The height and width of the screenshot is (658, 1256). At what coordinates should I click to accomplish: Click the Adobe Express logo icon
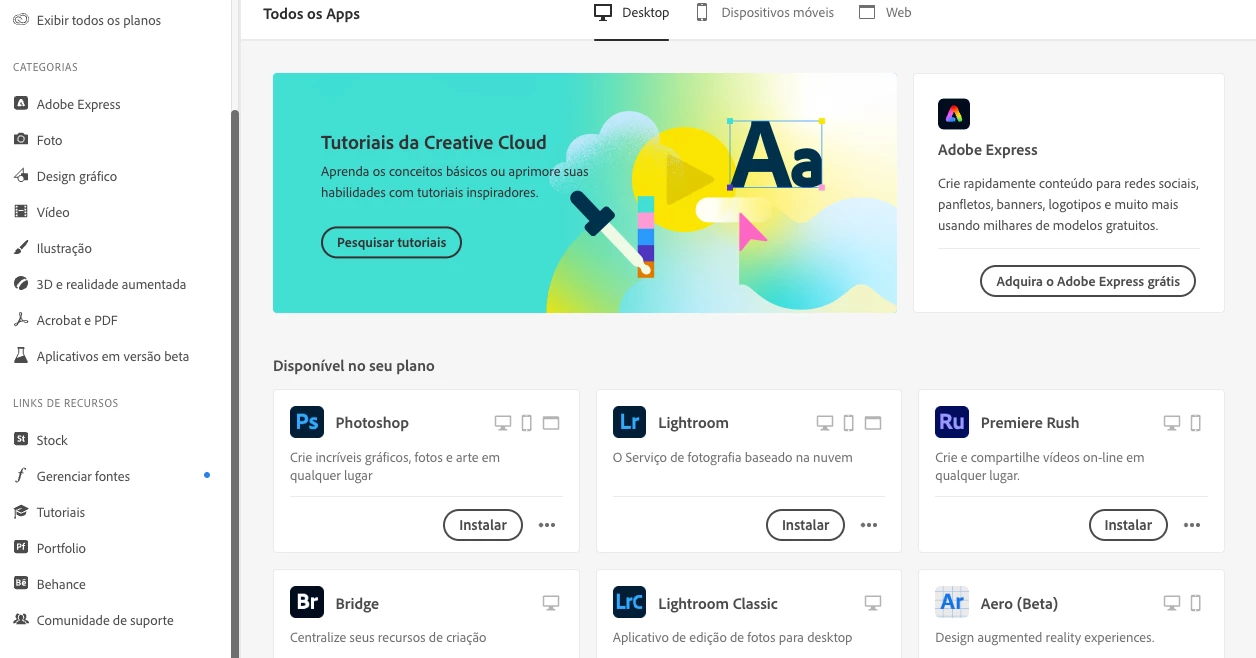point(954,114)
